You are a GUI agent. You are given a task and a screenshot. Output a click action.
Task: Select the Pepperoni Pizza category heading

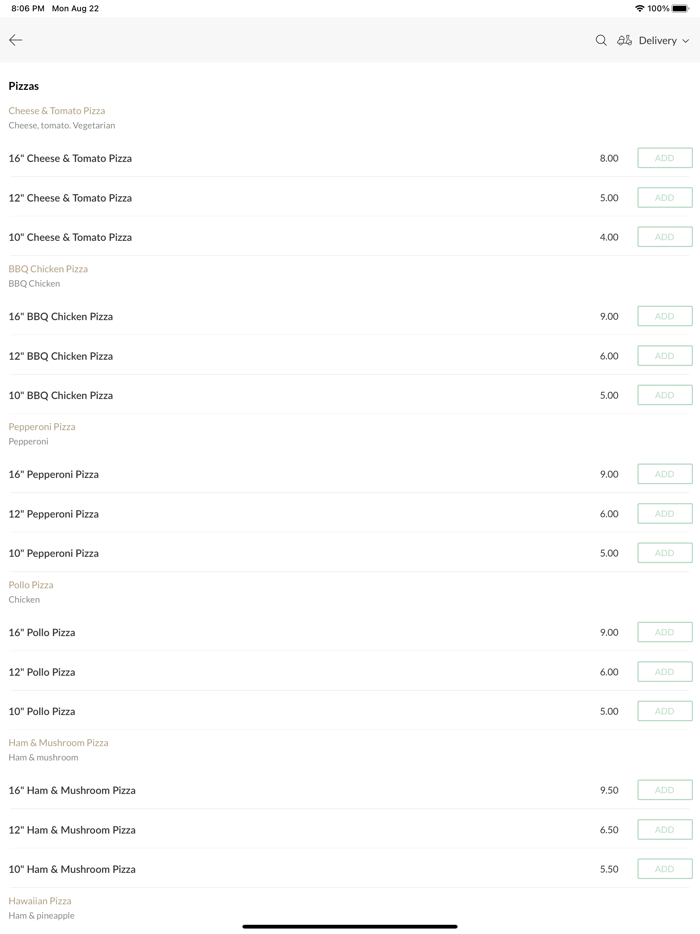42,427
